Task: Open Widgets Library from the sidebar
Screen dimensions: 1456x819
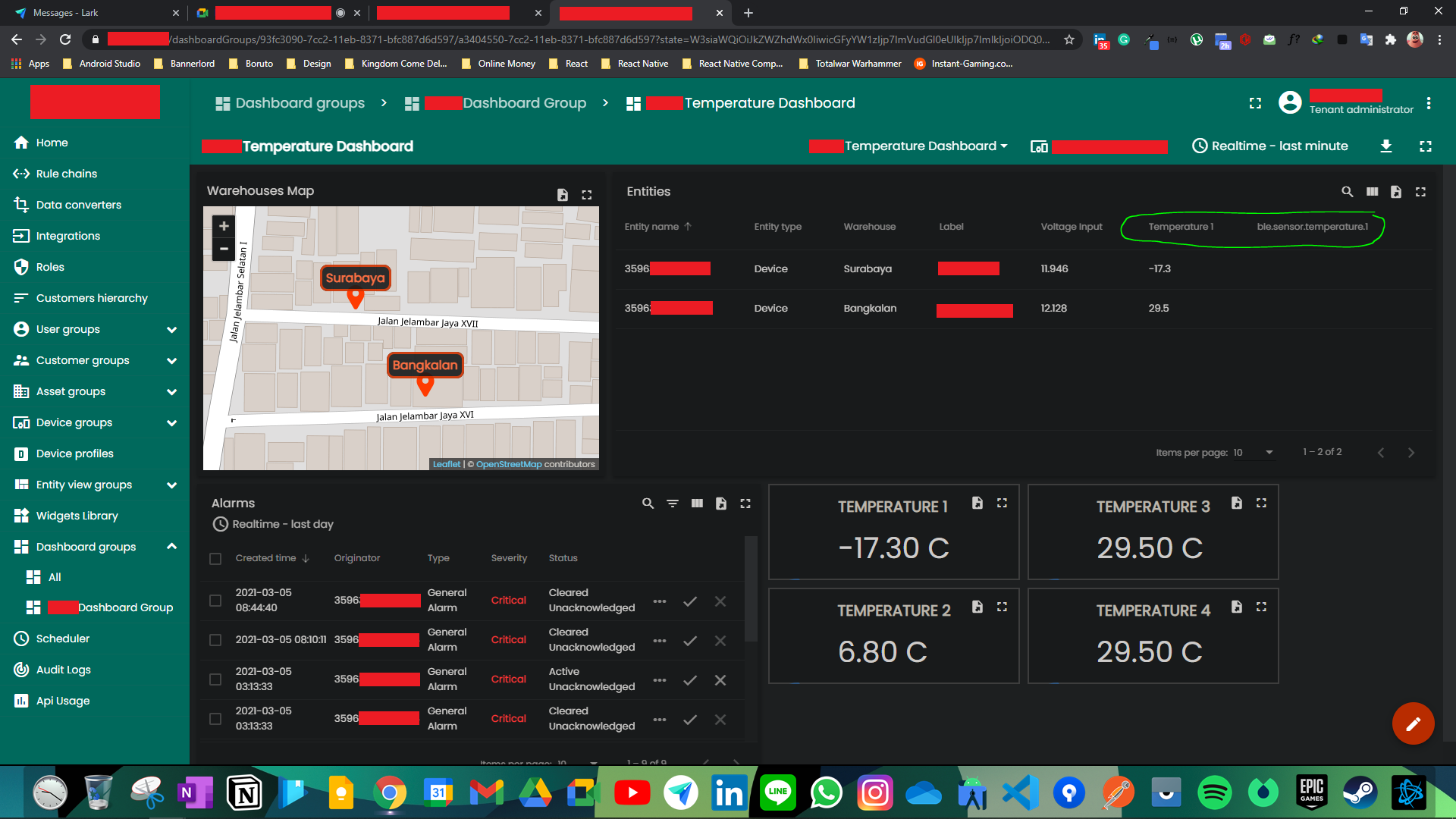Action: tap(76, 516)
